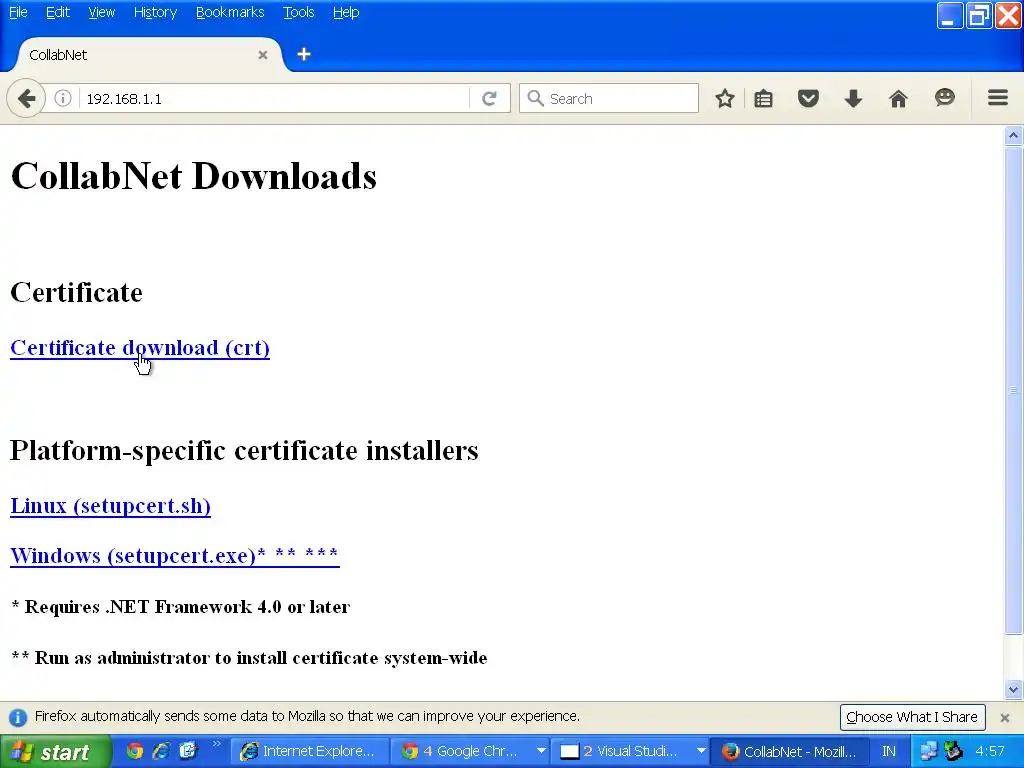The image size is (1024, 768).
Task: Switch to Internet Explorer taskbar button
Action: 310,752
